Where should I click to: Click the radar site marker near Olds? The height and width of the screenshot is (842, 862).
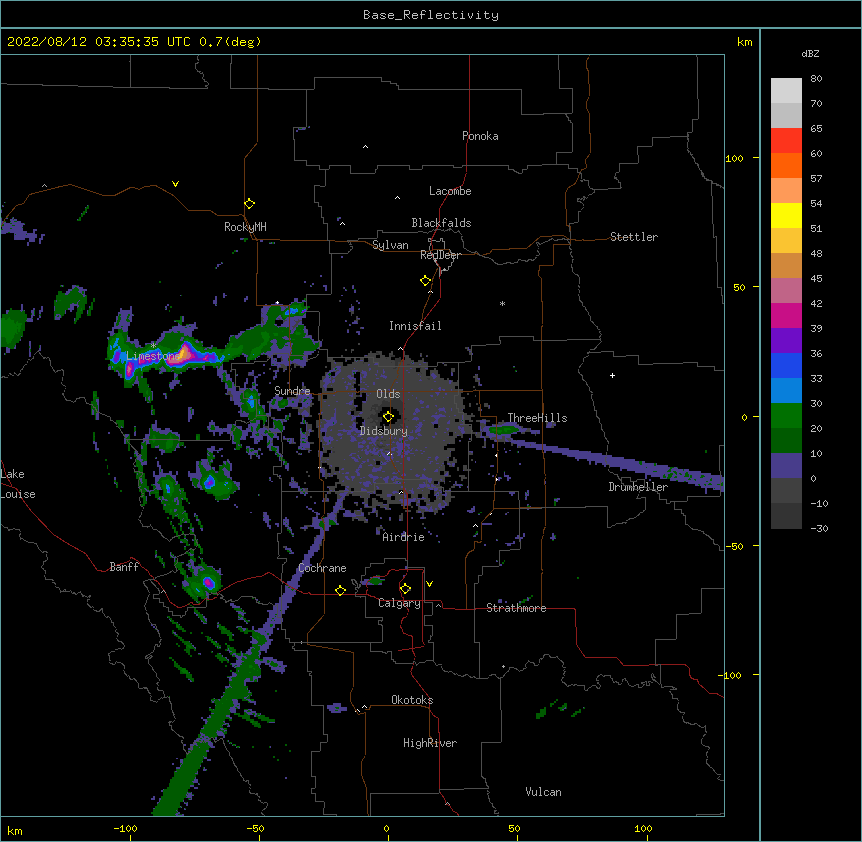click(388, 417)
